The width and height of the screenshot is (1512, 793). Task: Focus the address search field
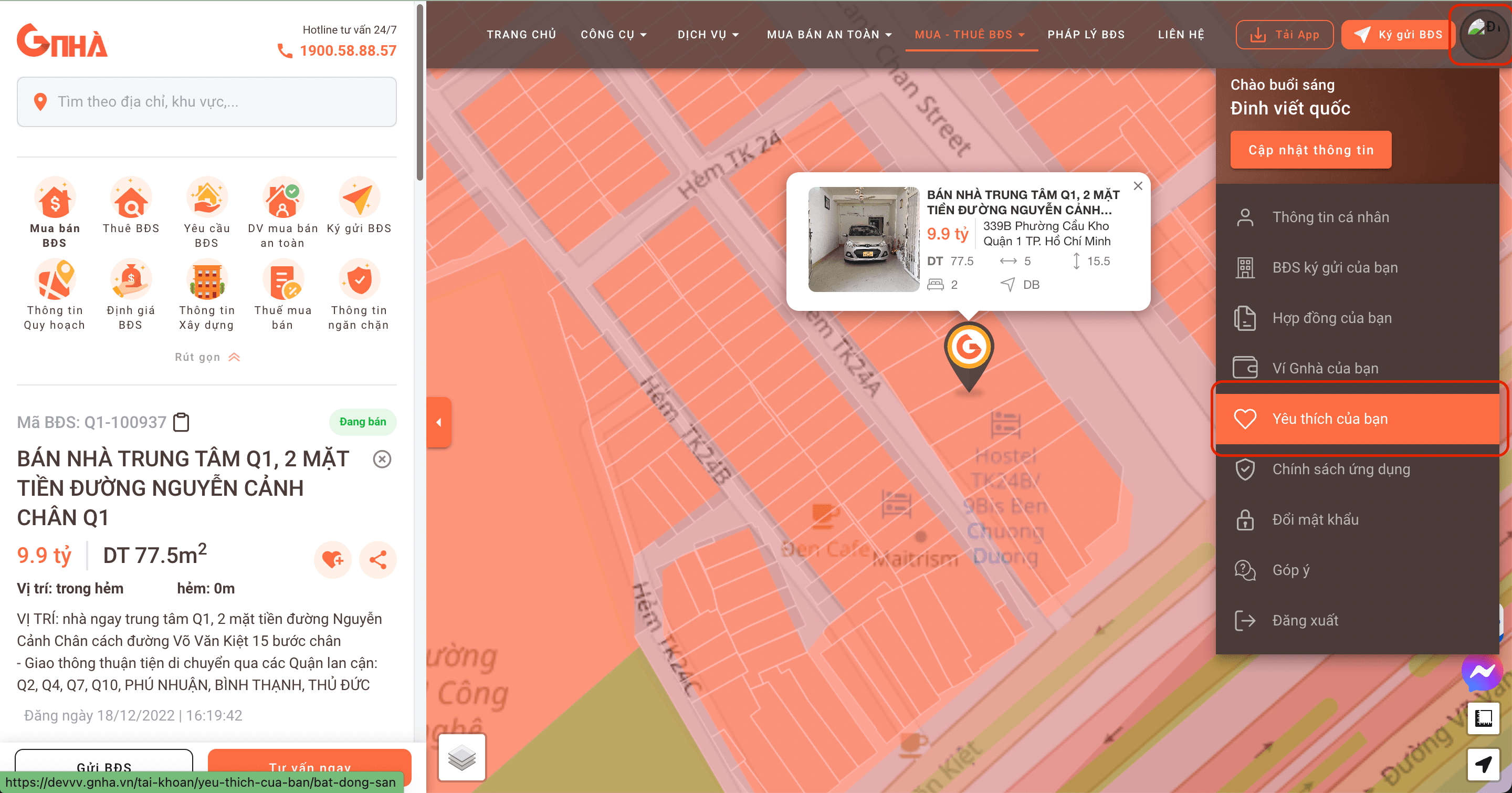point(207,101)
